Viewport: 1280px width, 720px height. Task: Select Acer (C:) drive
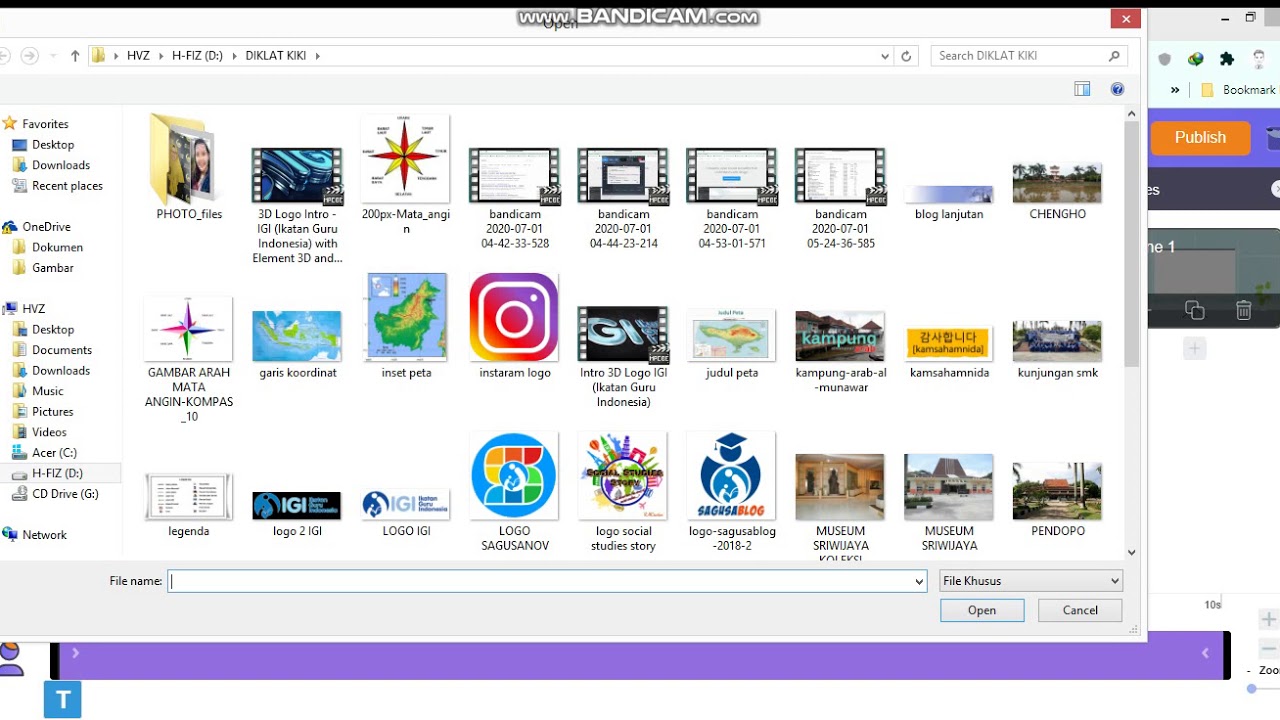(54, 453)
